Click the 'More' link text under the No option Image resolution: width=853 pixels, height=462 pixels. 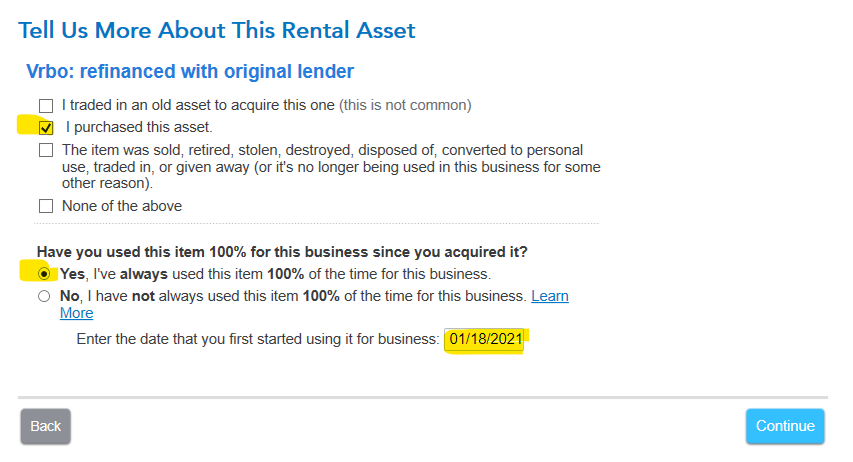[x=76, y=313]
